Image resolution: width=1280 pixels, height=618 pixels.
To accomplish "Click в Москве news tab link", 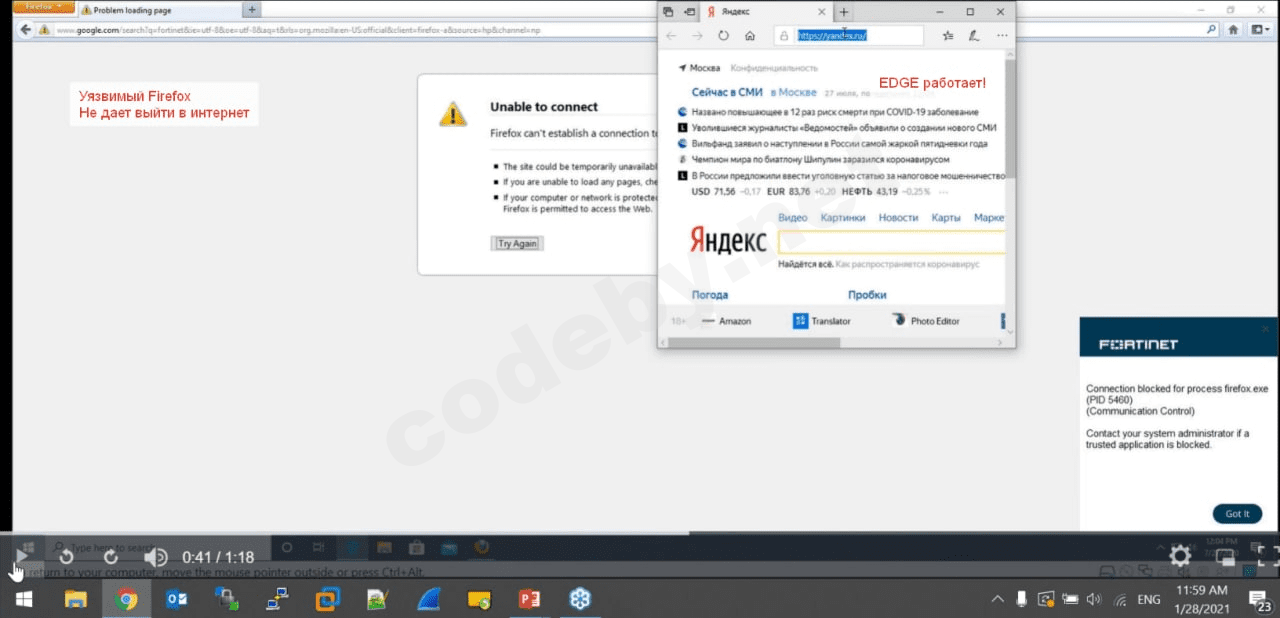I will click(x=793, y=92).
